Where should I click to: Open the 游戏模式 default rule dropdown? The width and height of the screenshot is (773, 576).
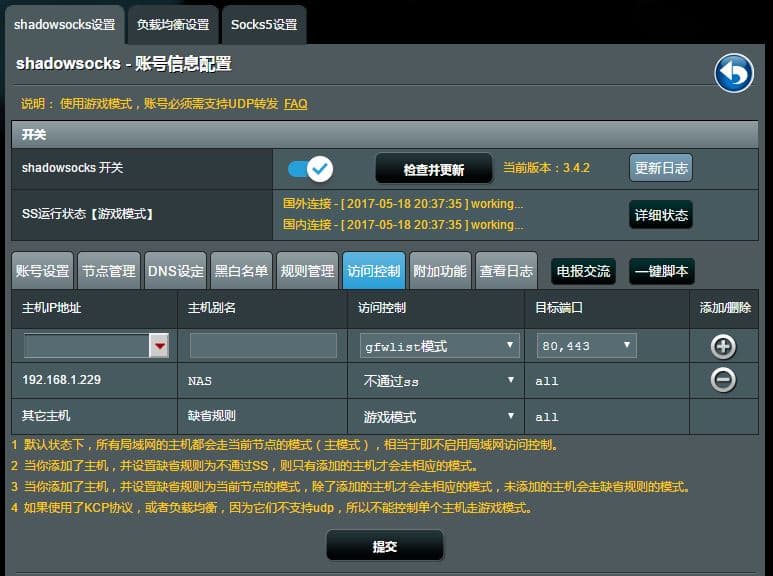[x=439, y=416]
